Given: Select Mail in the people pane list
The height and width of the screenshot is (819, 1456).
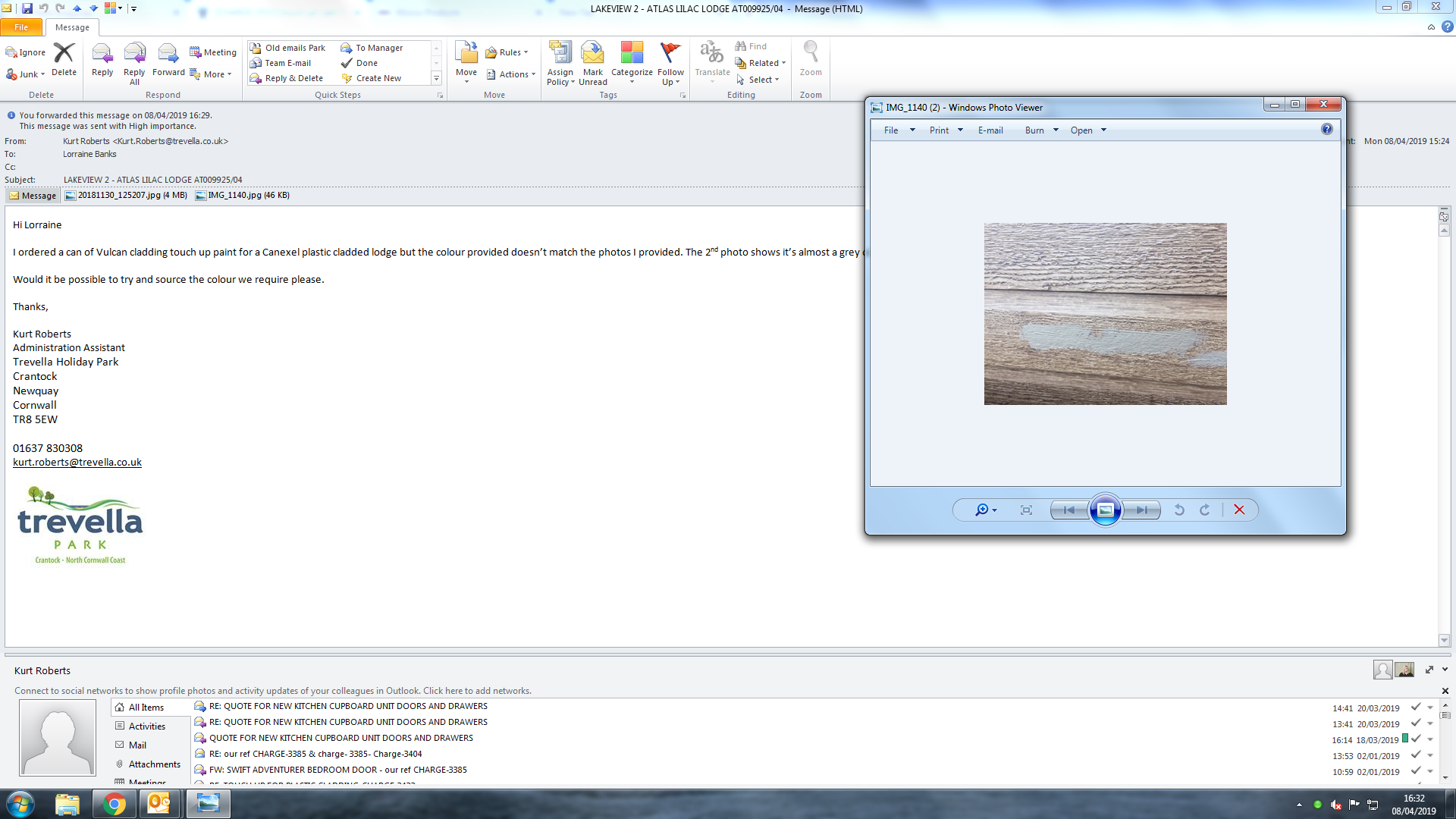Looking at the screenshot, I should point(137,745).
